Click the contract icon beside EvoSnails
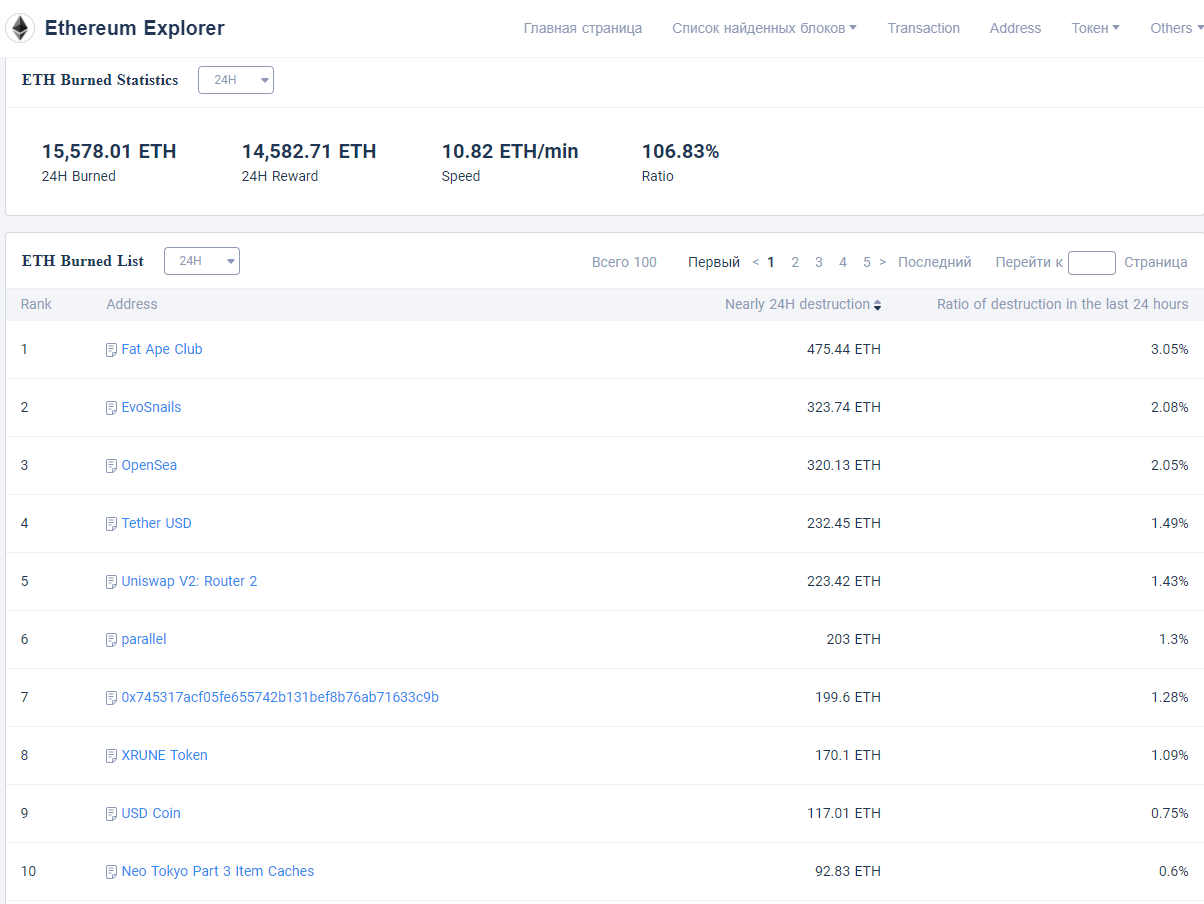The height and width of the screenshot is (904, 1204). [x=112, y=408]
